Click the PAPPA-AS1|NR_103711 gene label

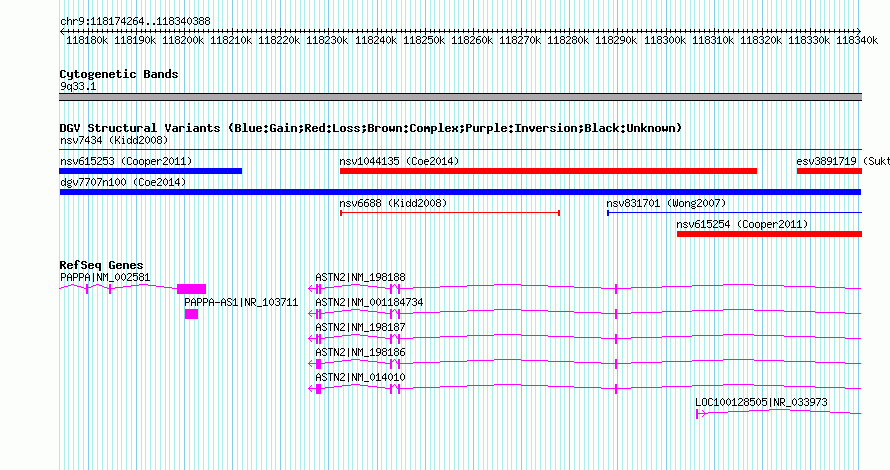(241, 302)
